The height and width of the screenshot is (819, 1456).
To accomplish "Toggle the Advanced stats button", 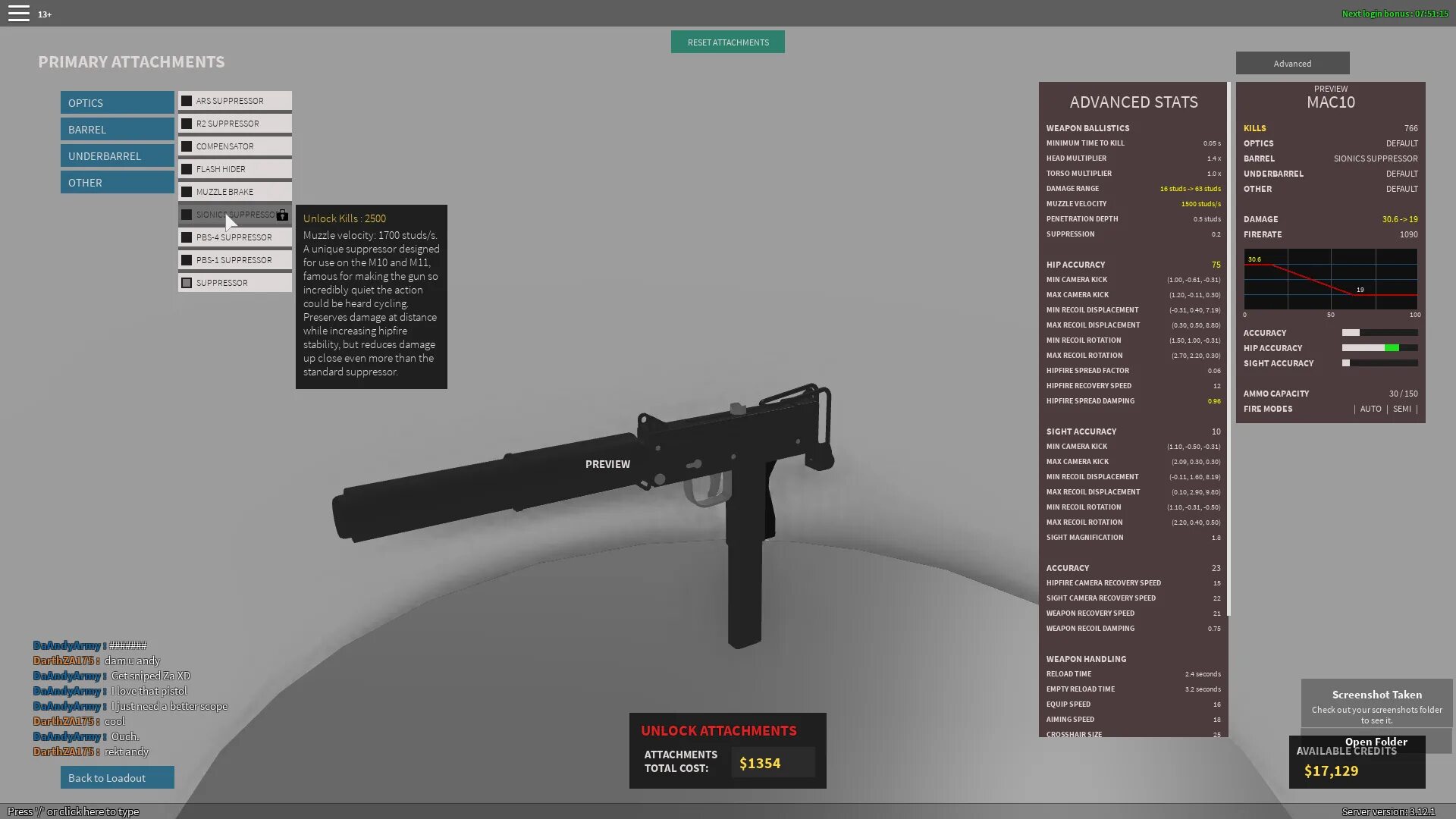I will pos(1292,64).
